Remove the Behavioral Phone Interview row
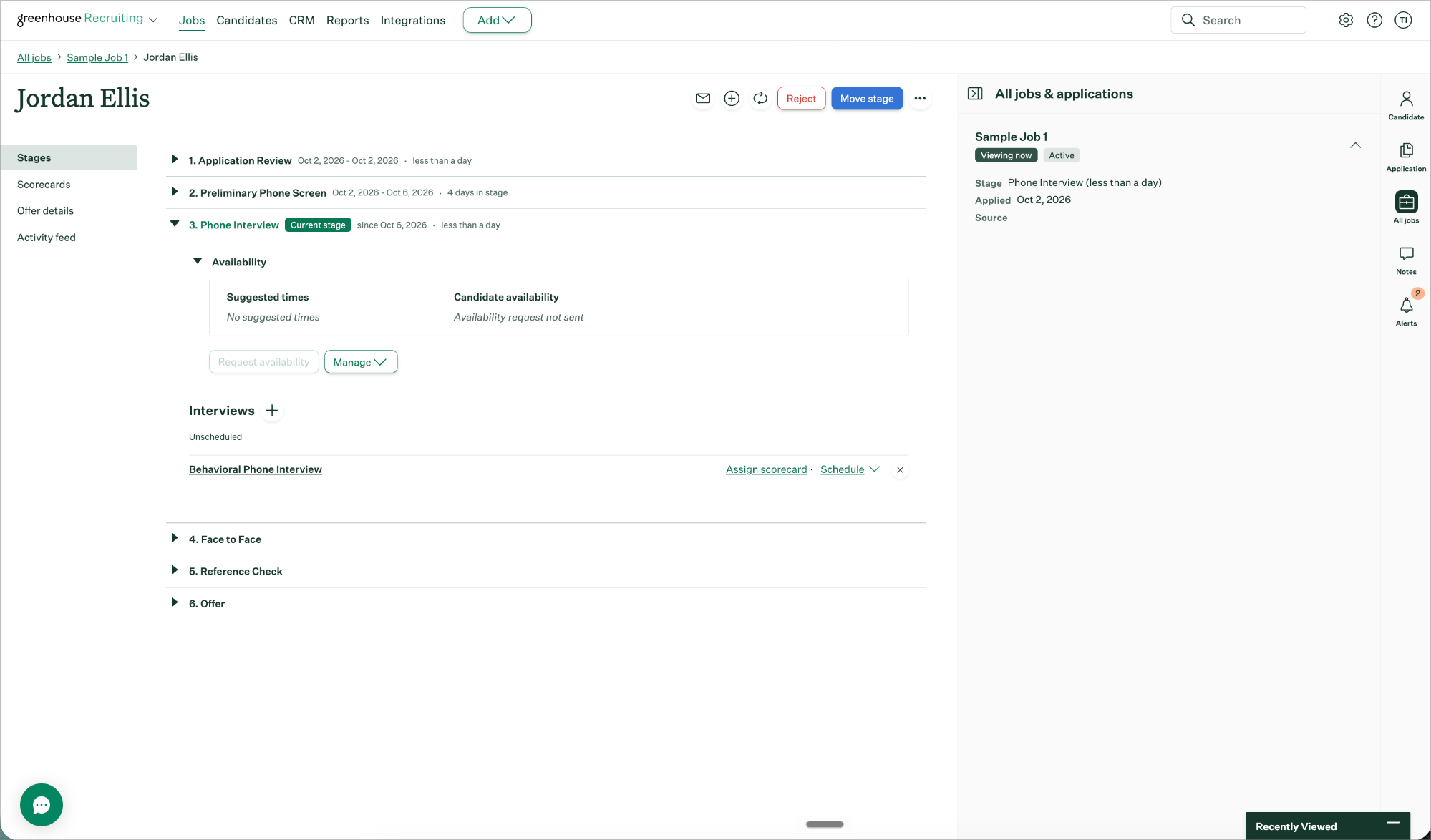 [x=900, y=470]
